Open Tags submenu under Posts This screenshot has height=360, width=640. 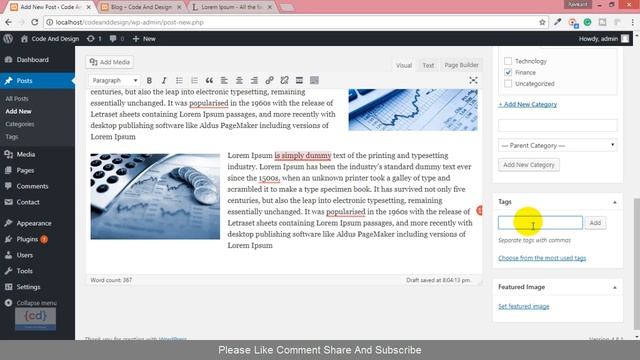pyautogui.click(x=12, y=137)
